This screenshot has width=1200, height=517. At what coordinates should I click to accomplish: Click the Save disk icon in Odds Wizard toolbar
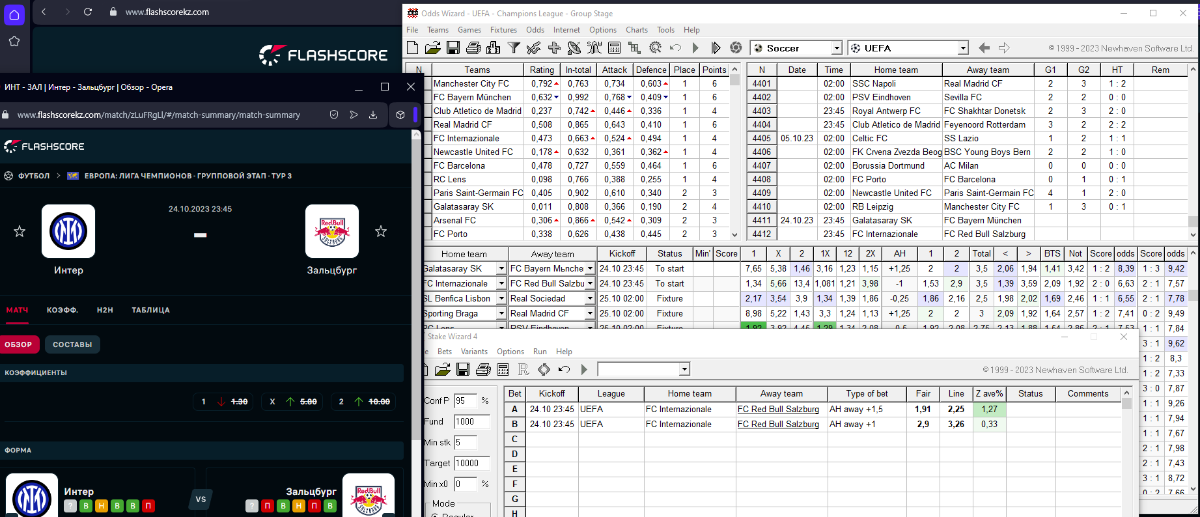point(452,48)
